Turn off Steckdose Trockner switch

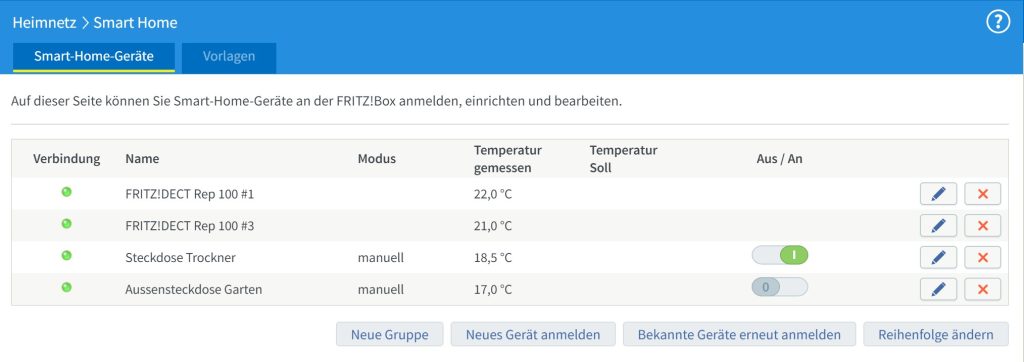(780, 255)
